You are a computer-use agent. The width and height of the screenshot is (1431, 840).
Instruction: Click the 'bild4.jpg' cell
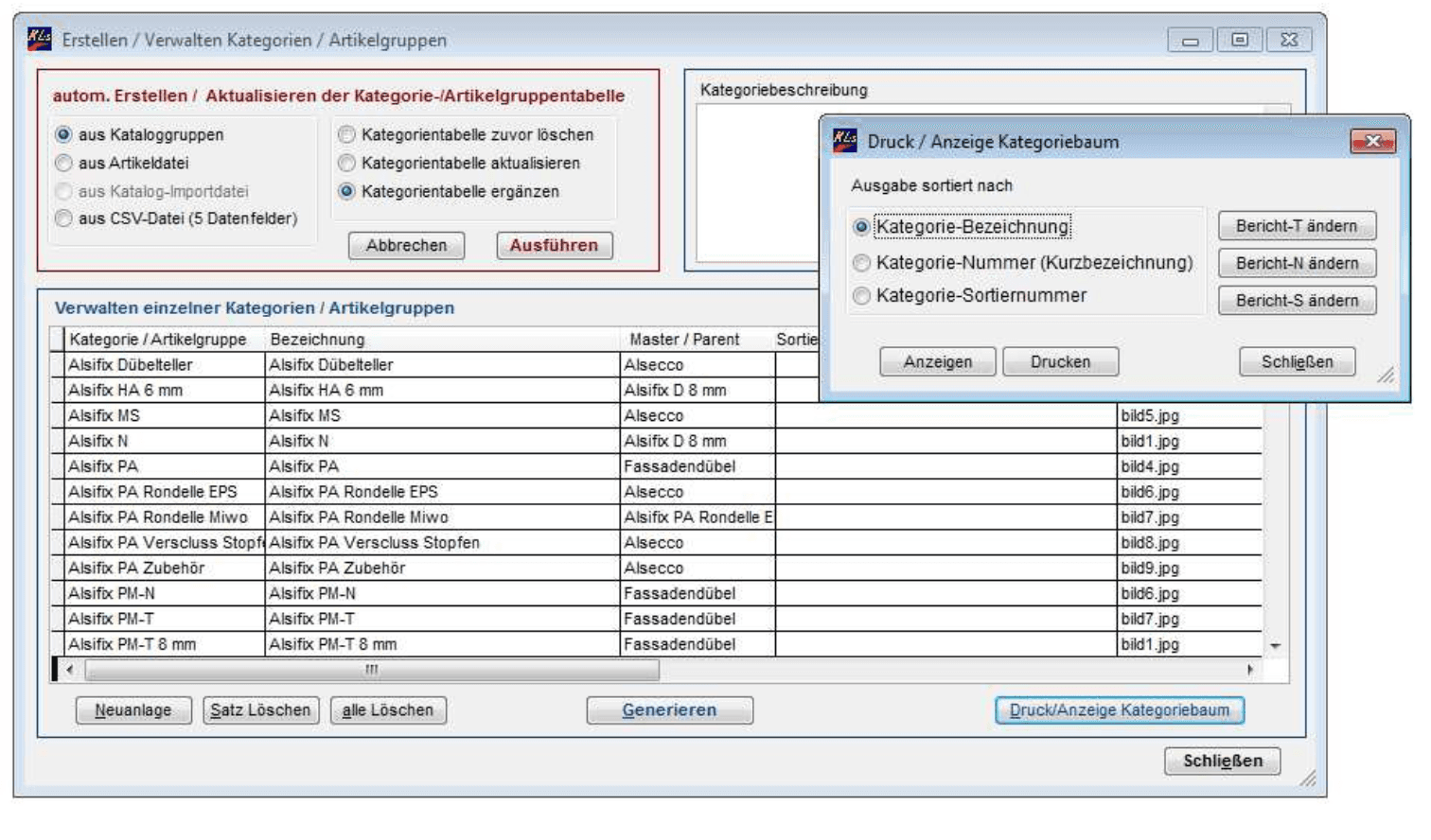click(x=1189, y=466)
